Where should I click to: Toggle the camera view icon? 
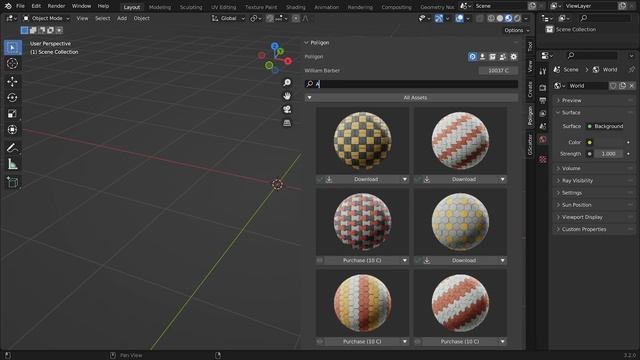tap(287, 109)
